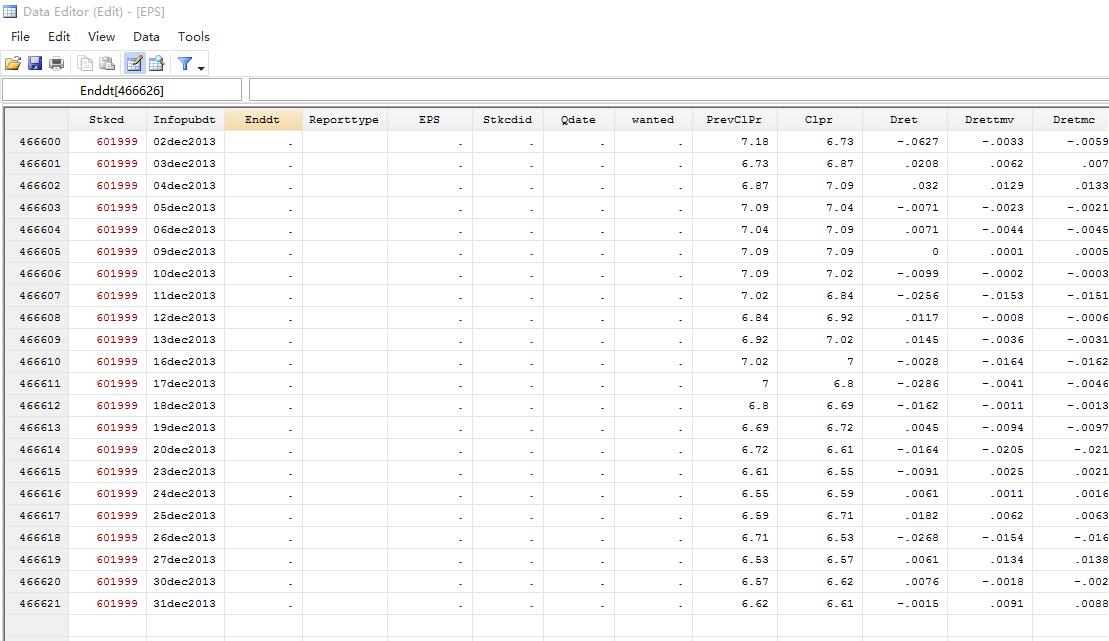Click Drettmv value -.0154
The image size is (1109, 641).
989,538
